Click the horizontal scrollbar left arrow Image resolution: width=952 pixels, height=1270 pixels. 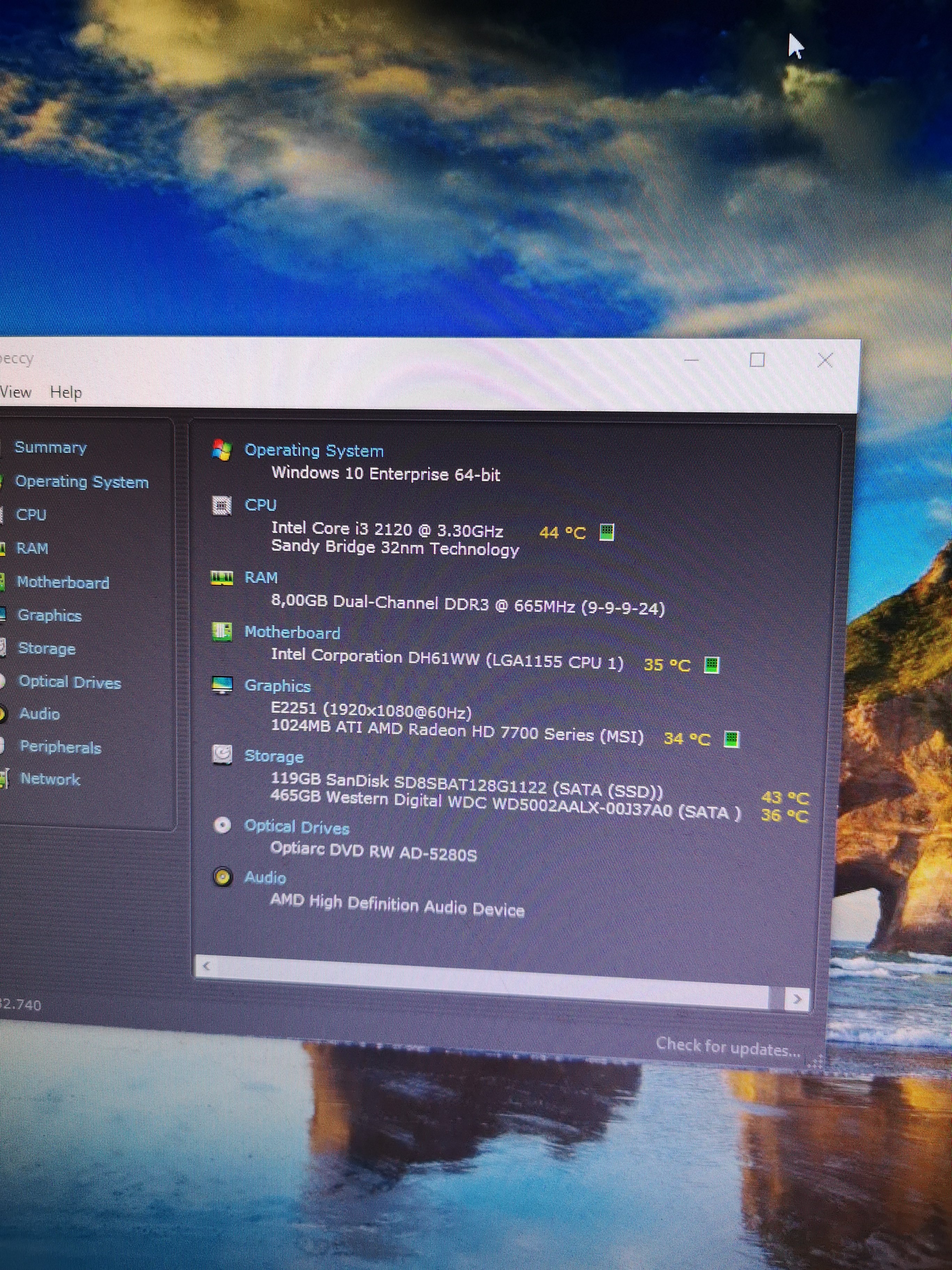tap(207, 966)
